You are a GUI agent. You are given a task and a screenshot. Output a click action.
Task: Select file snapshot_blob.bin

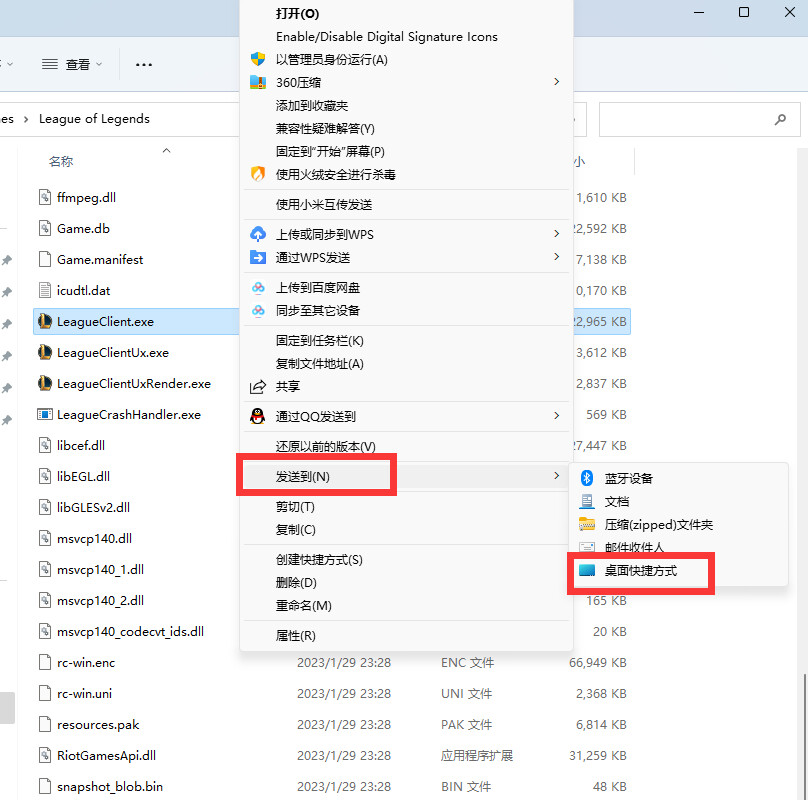(110, 786)
